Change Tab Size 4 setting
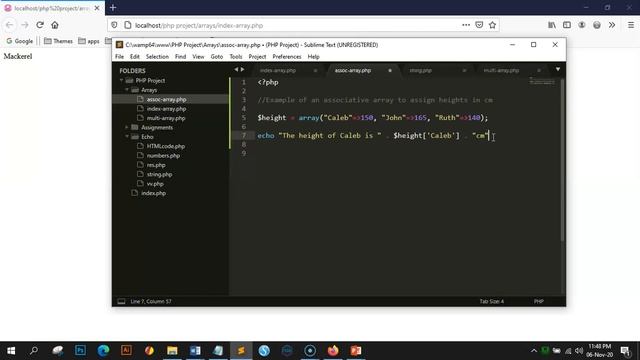Viewport: 640px width, 360px height. [x=491, y=301]
